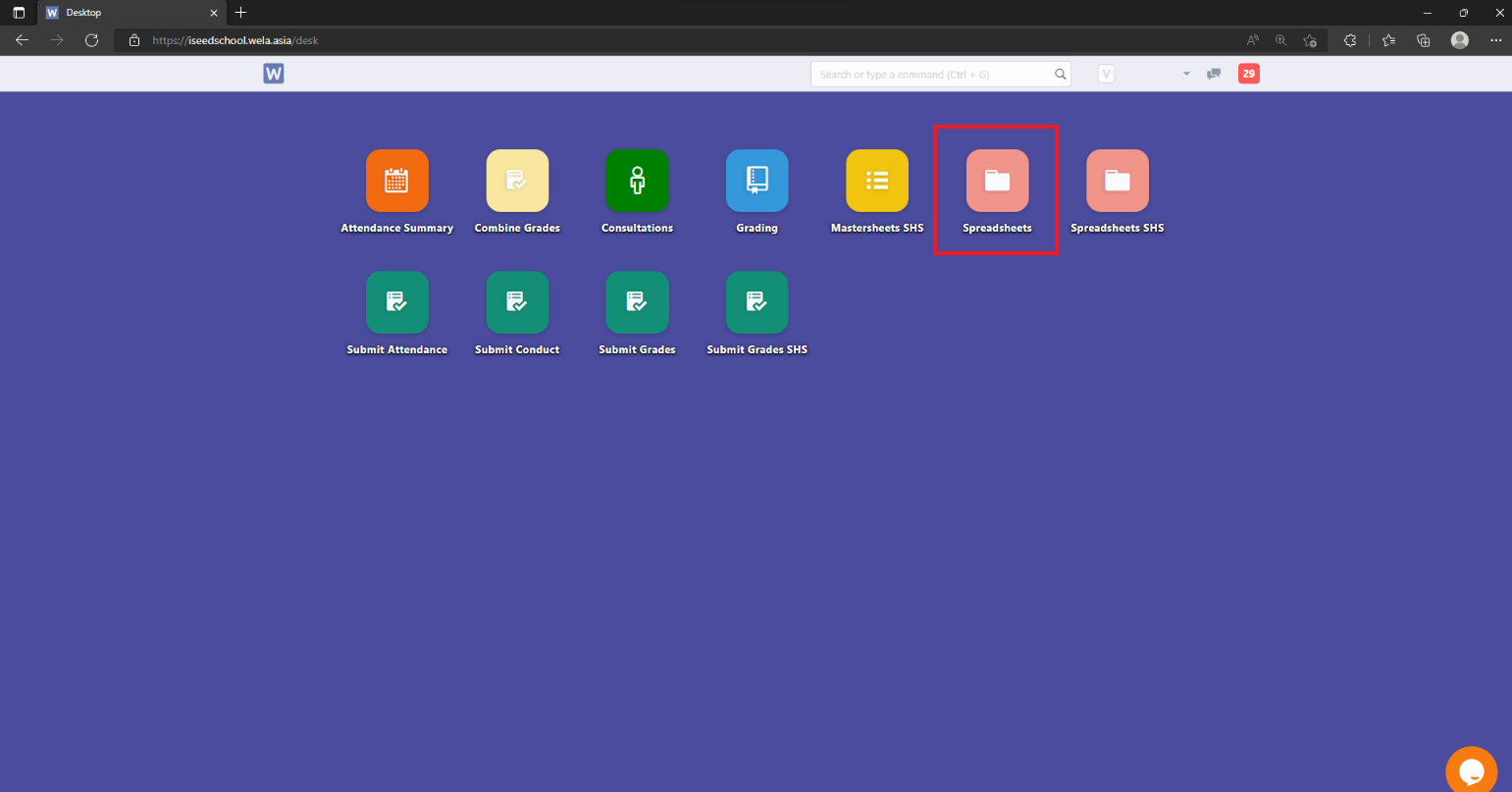Open the highlighted Spreadsheets folder
The height and width of the screenshot is (792, 1512).
[997, 181]
